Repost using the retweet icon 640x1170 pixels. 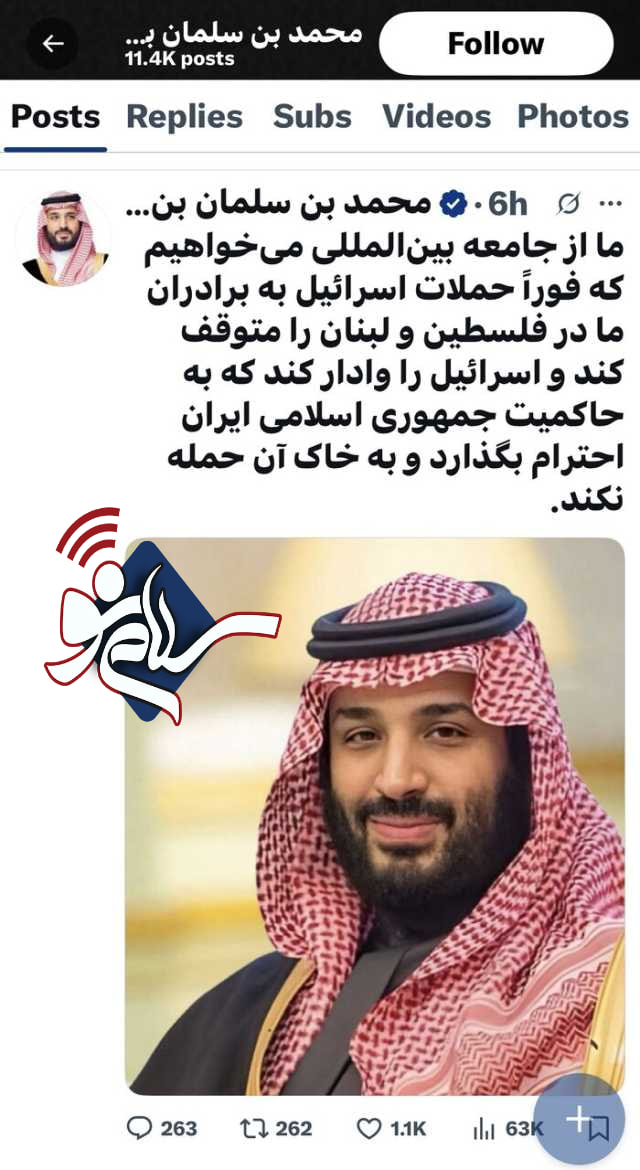(254, 1128)
